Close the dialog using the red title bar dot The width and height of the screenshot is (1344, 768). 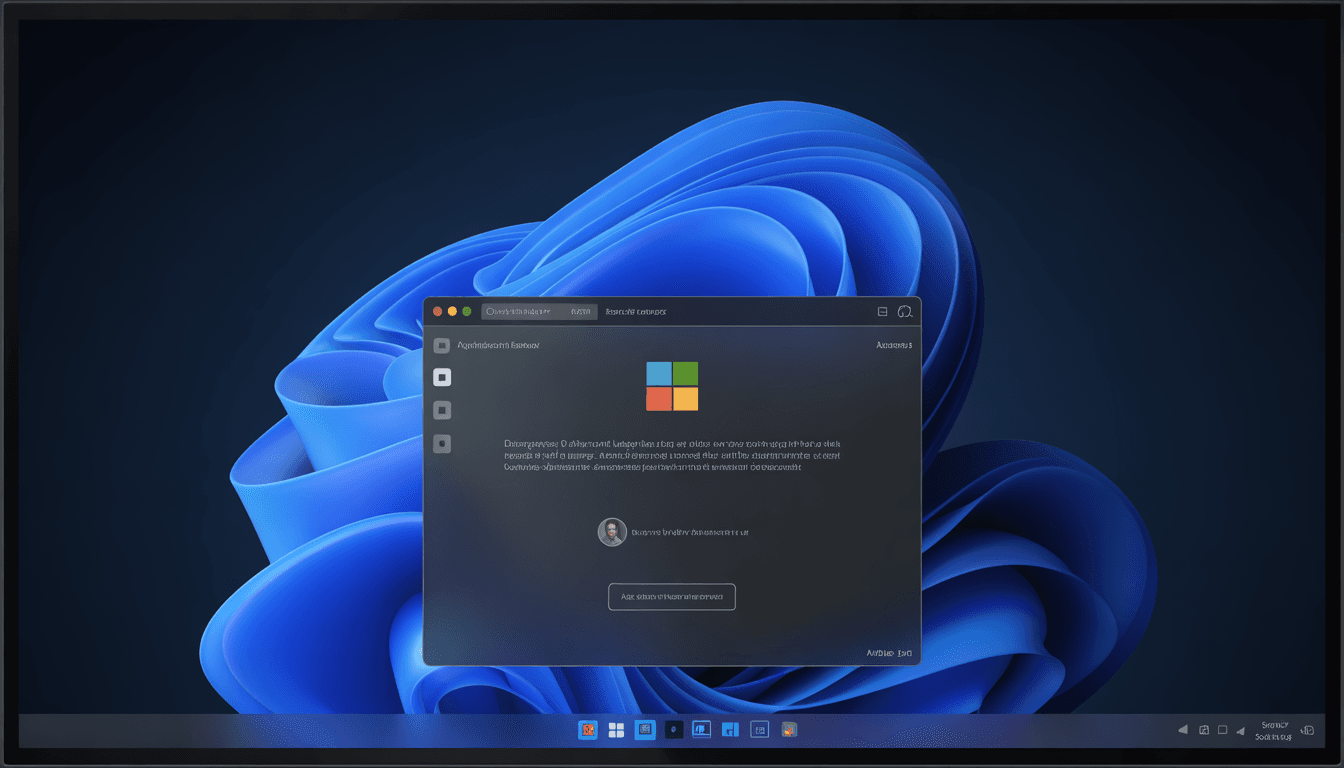point(438,312)
